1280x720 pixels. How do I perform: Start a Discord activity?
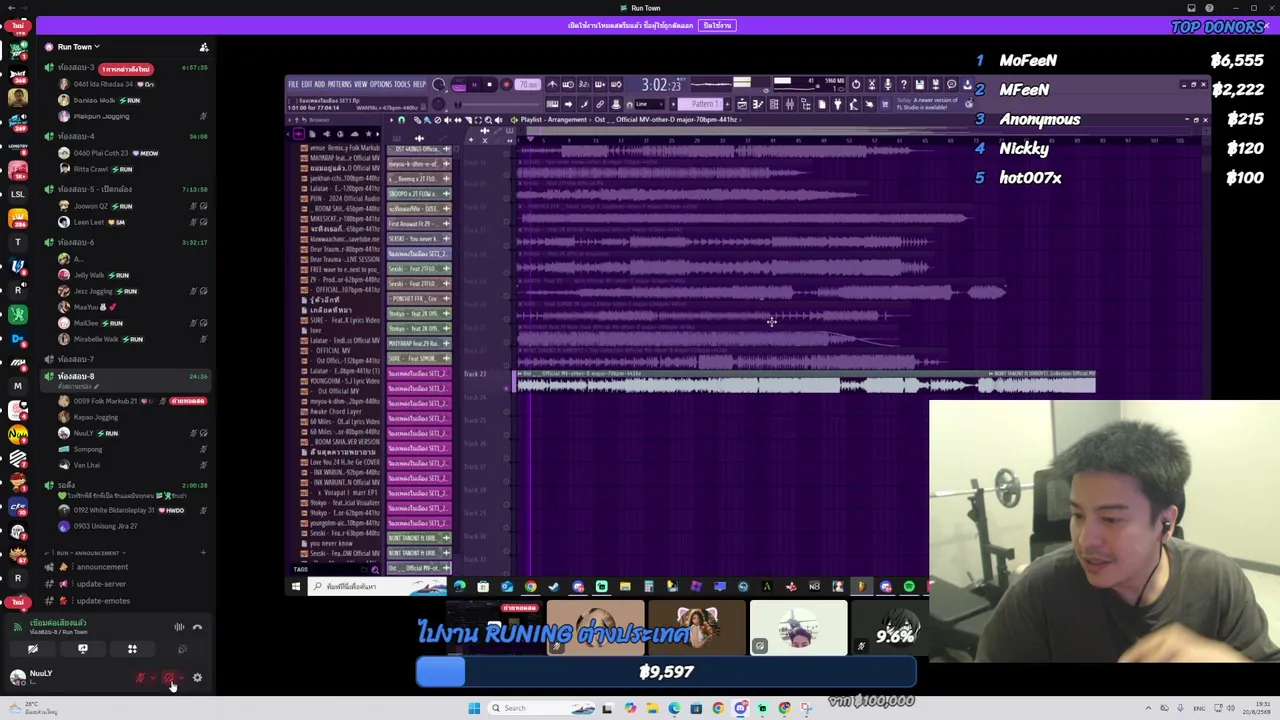(132, 650)
